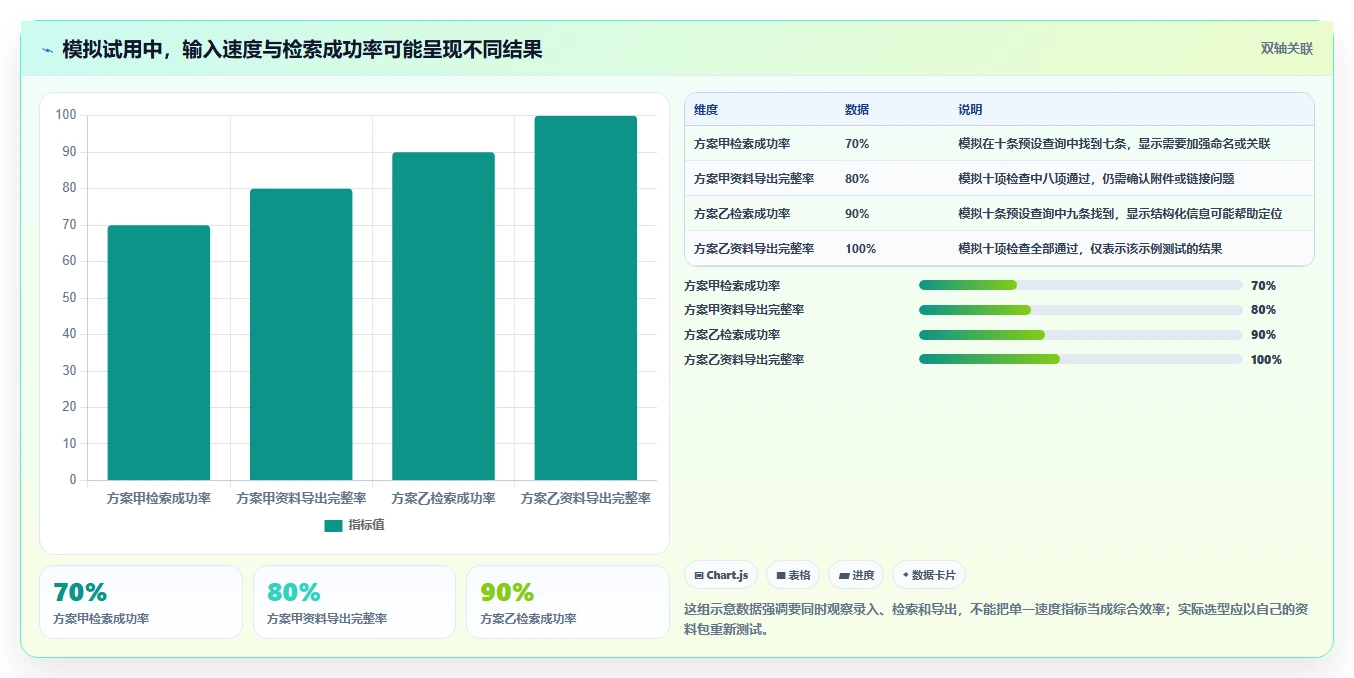Click the 维度 table column header
The height and width of the screenshot is (678, 1354).
coord(706,110)
